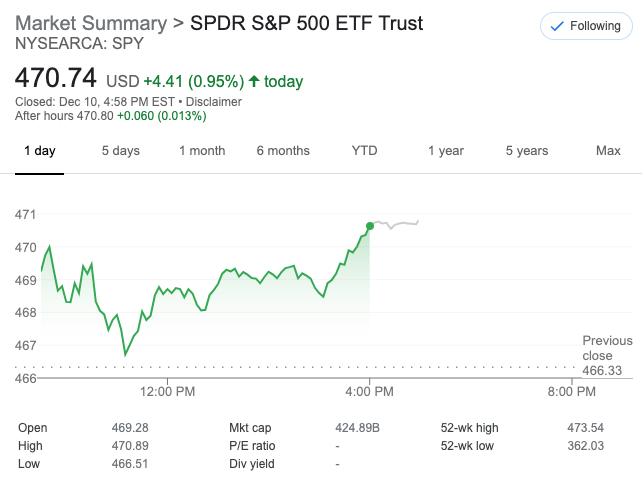Click the green up arrow next to today
Screen dimensions: 642x483
[x=254, y=82]
